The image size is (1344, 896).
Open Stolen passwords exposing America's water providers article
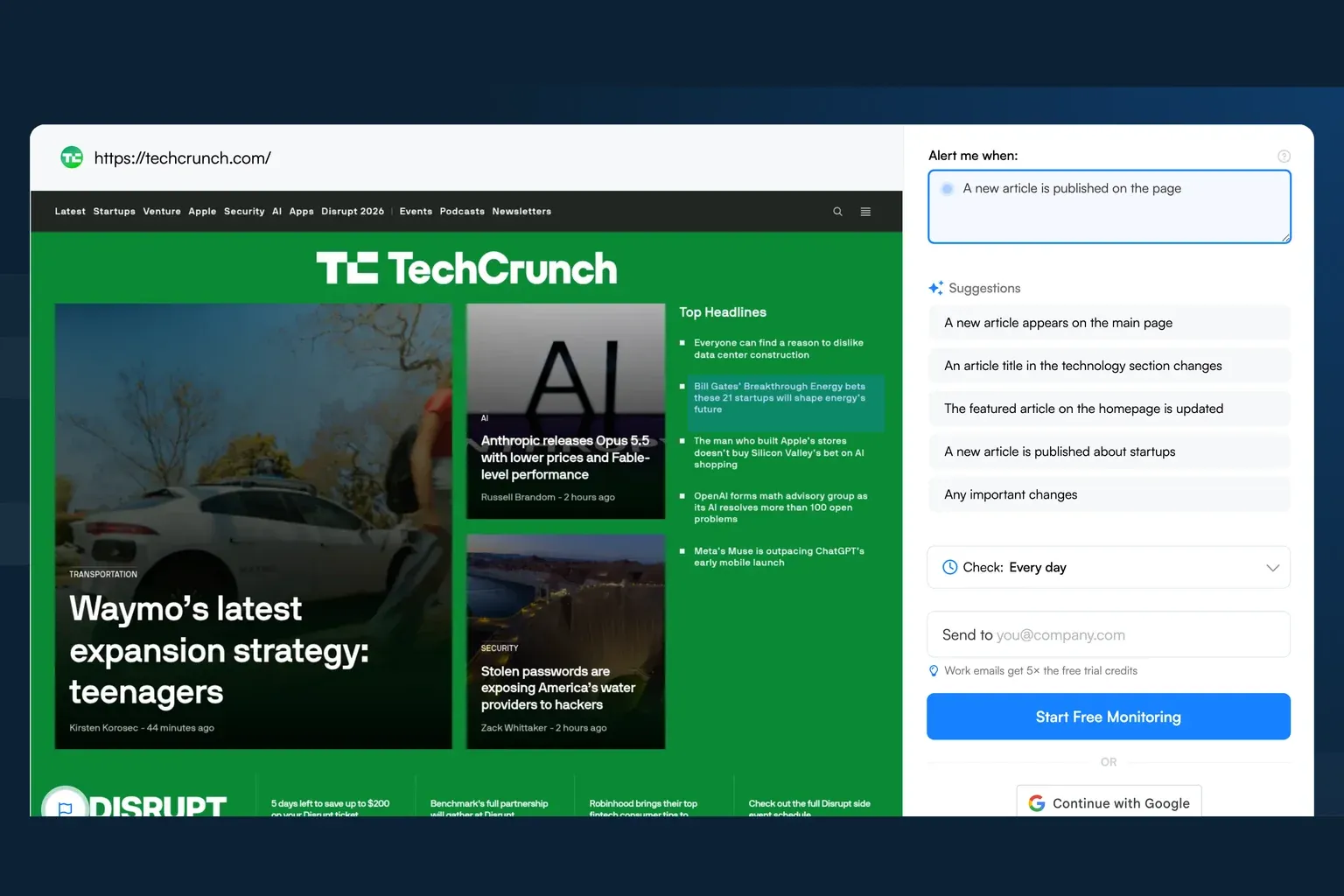pyautogui.click(x=558, y=688)
